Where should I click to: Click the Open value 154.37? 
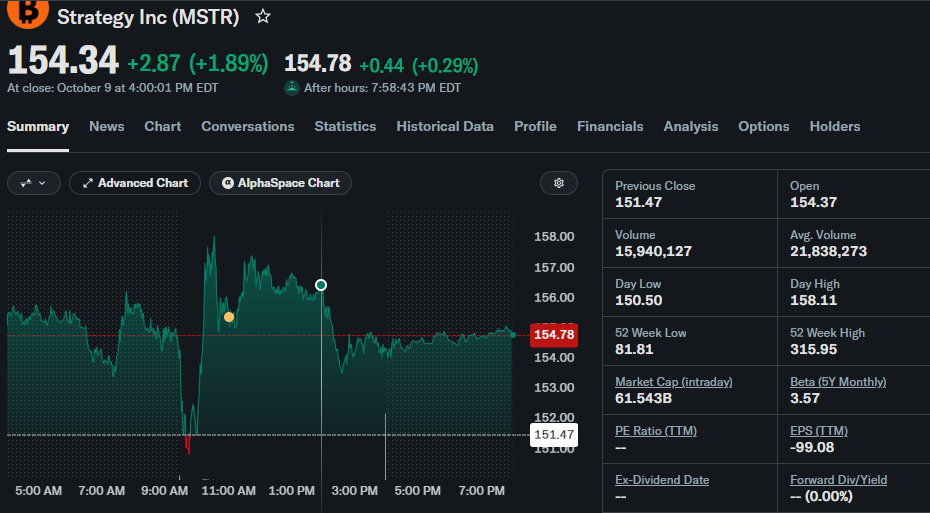813,202
